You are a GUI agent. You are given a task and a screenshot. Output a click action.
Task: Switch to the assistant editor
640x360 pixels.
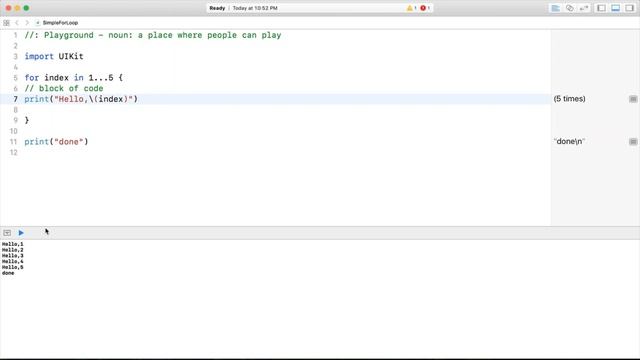click(570, 8)
